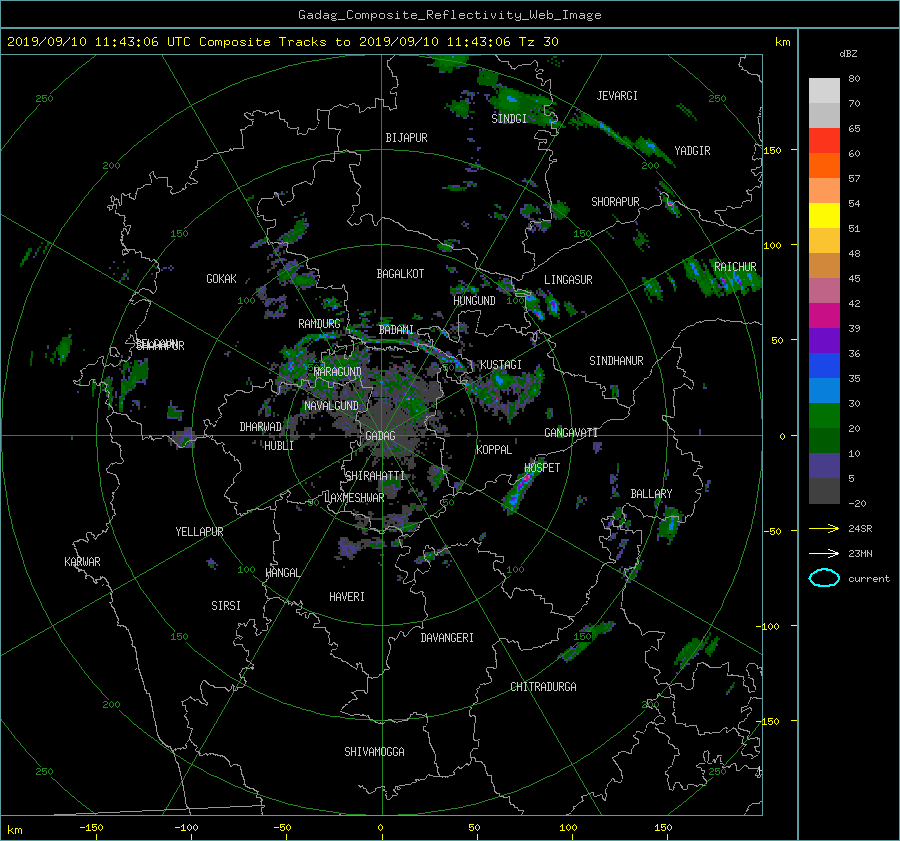Select the blue 36 dBZ color swatch

pos(824,365)
